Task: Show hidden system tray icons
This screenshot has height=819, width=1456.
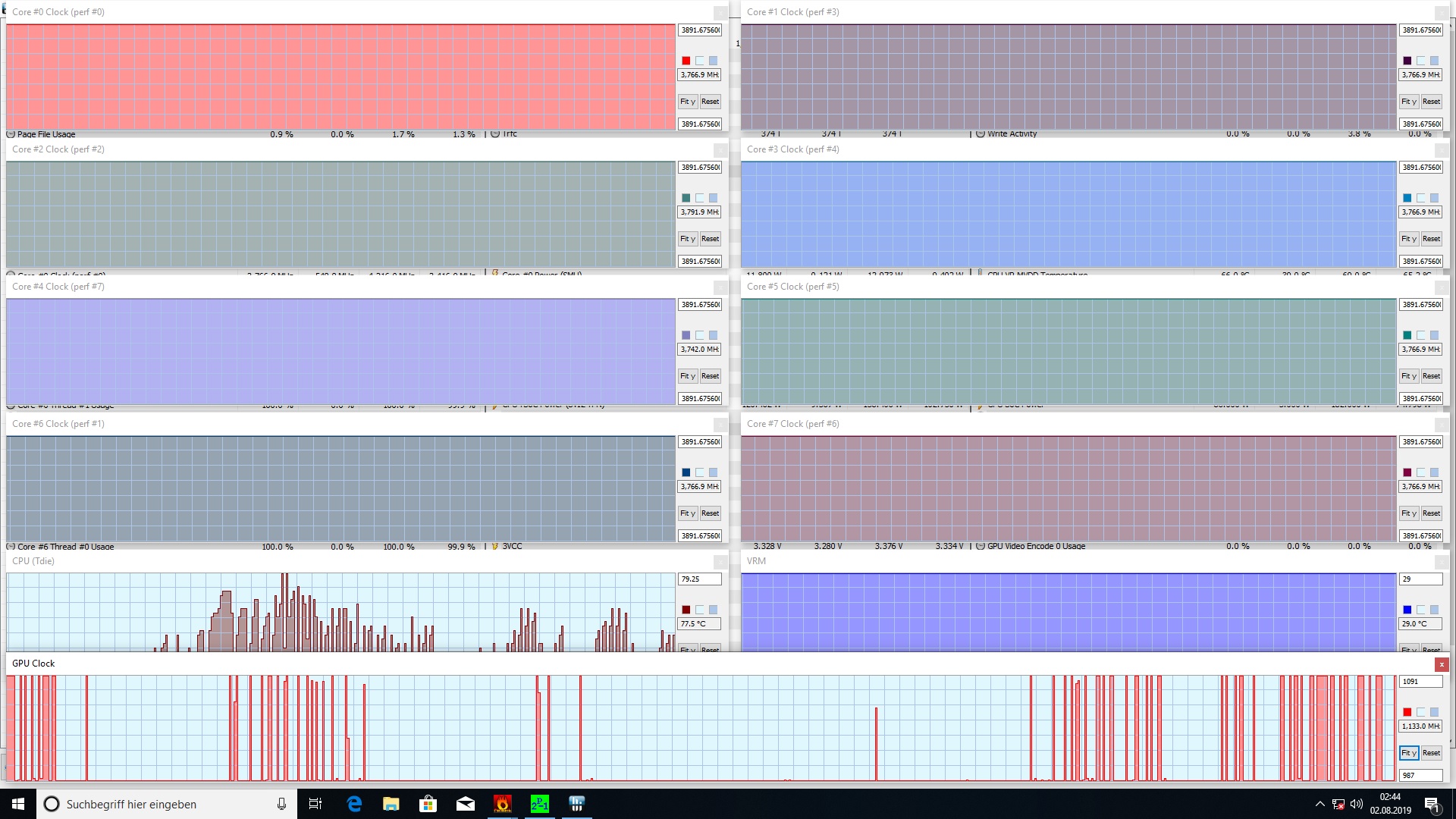Action: 1319,804
